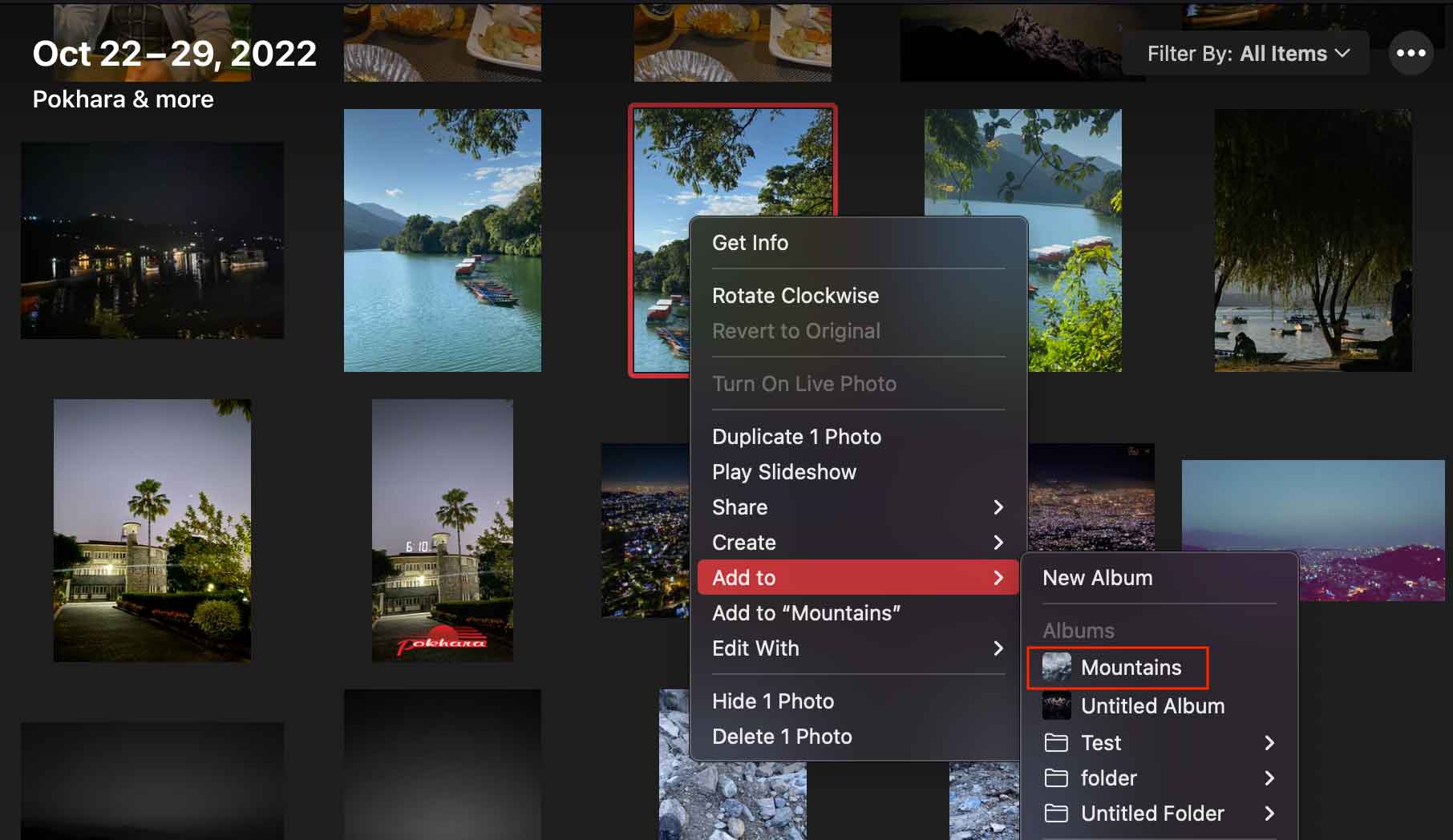
Task: Select the Mountains album name
Action: tap(1131, 668)
